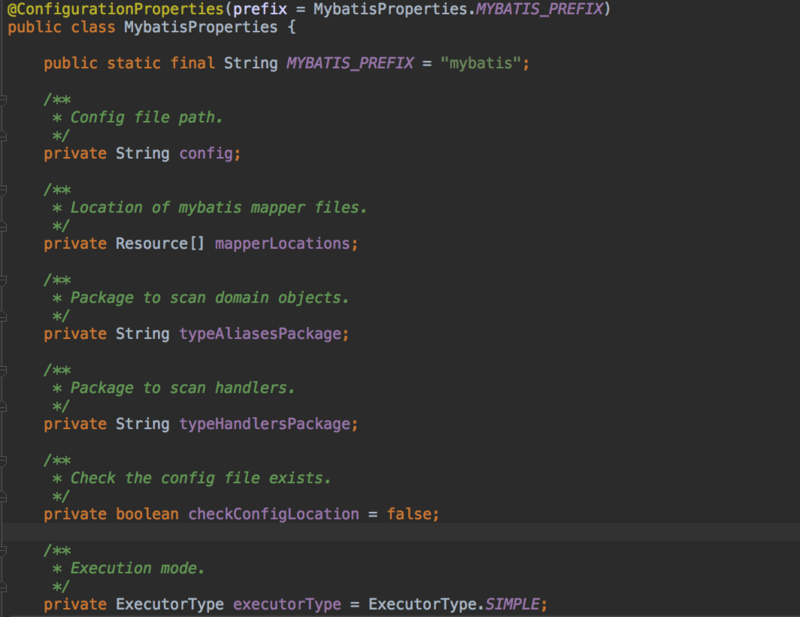Viewport: 800px width, 617px height.
Task: Click the 'boolean' keyword
Action: click(147, 514)
